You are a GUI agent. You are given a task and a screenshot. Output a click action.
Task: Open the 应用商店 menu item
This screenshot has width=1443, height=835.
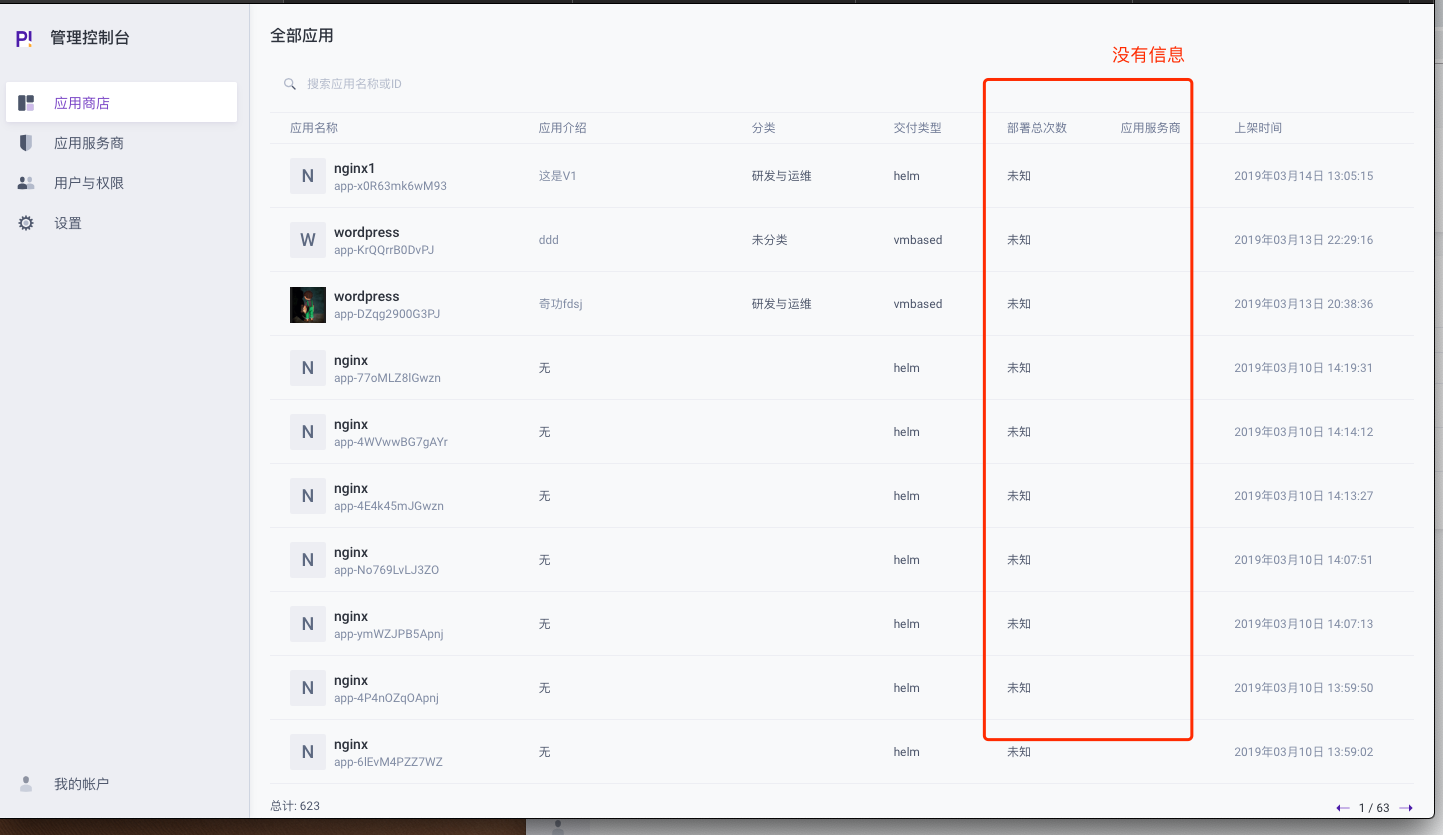pos(121,103)
